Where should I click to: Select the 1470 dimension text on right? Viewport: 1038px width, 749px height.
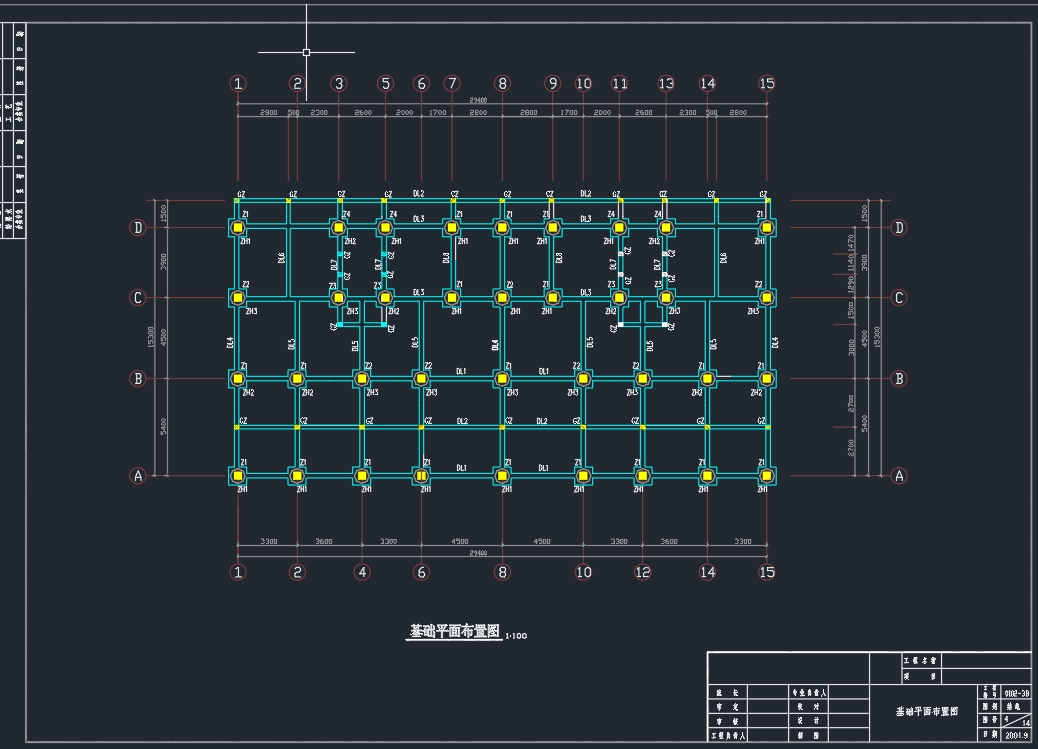pos(851,243)
